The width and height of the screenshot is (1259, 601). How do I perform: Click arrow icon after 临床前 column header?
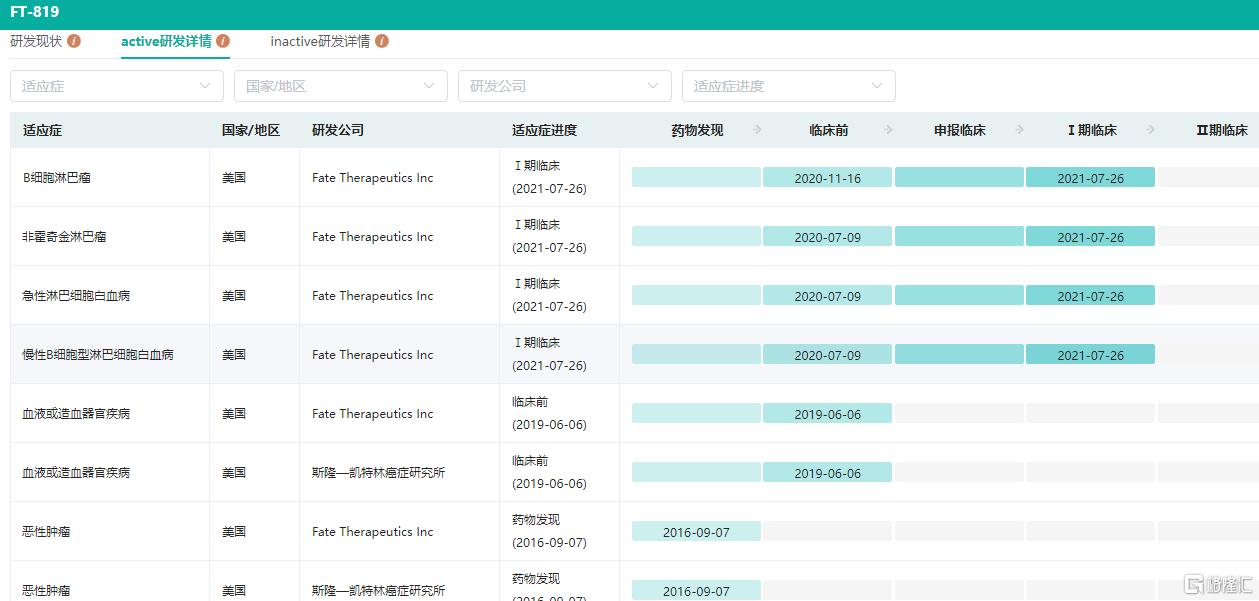click(888, 130)
